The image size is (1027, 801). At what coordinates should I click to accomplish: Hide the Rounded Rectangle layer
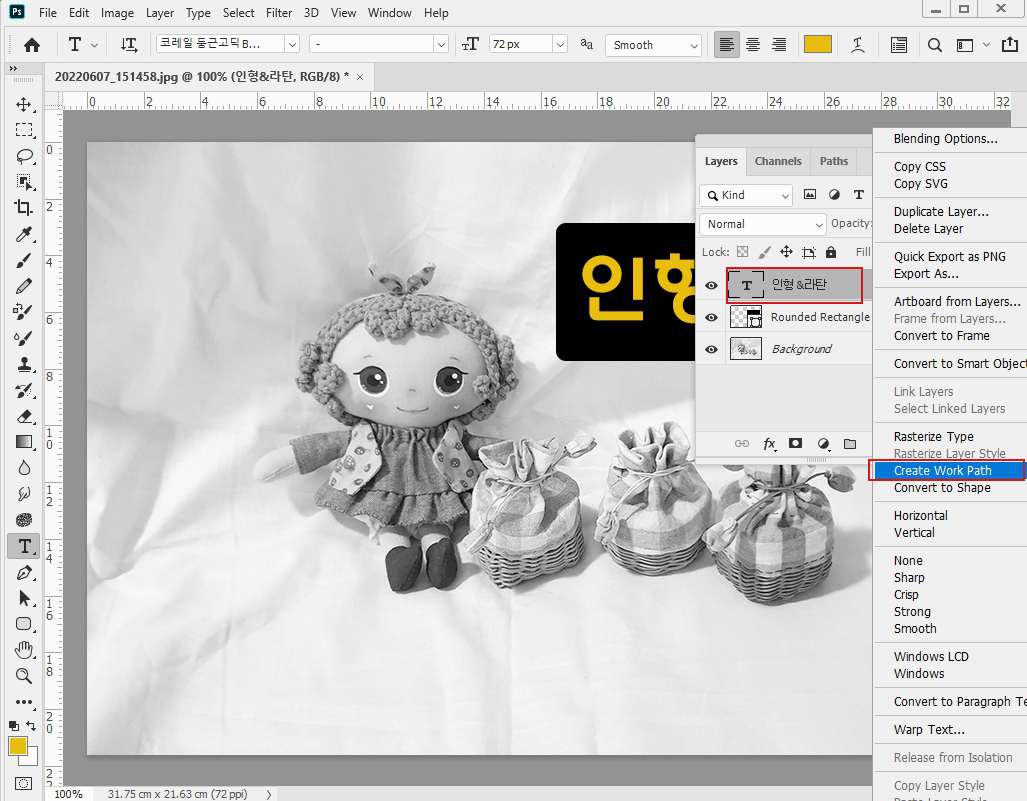711,318
